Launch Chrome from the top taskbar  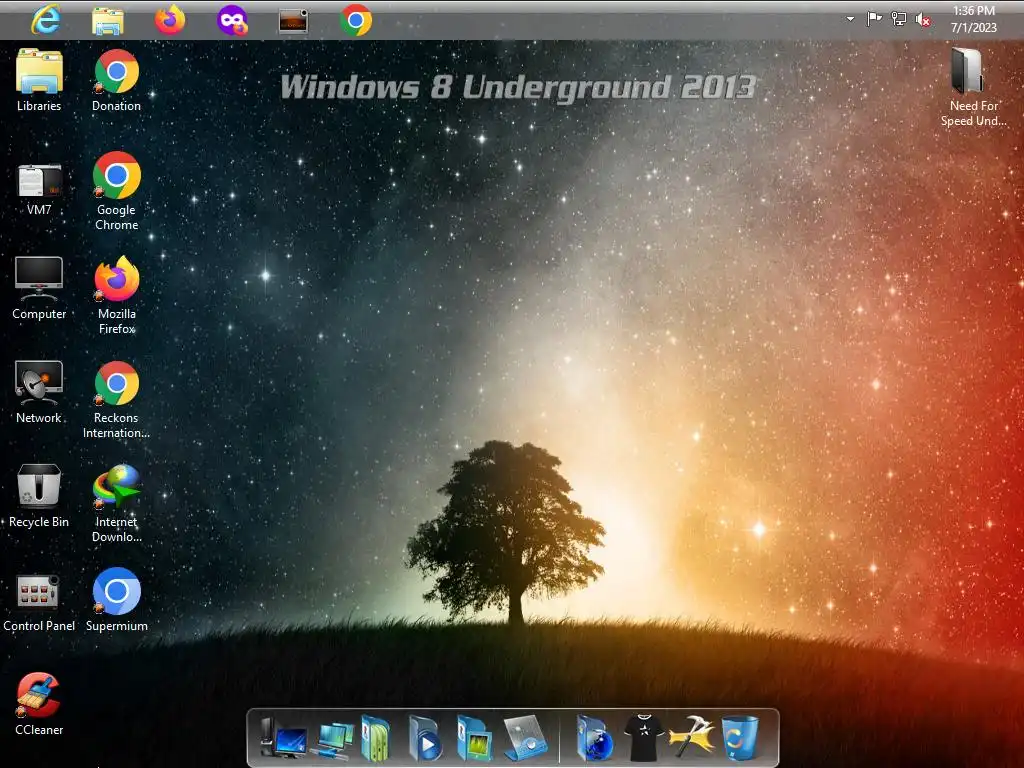(x=356, y=20)
